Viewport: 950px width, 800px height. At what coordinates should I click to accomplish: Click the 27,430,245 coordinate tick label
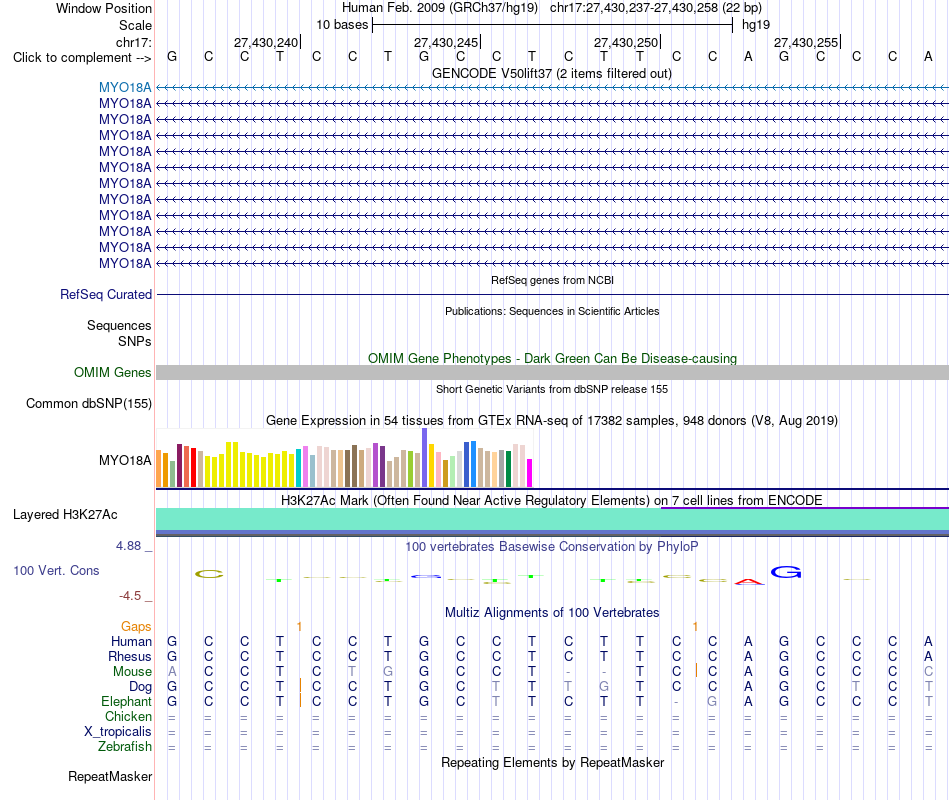447,42
